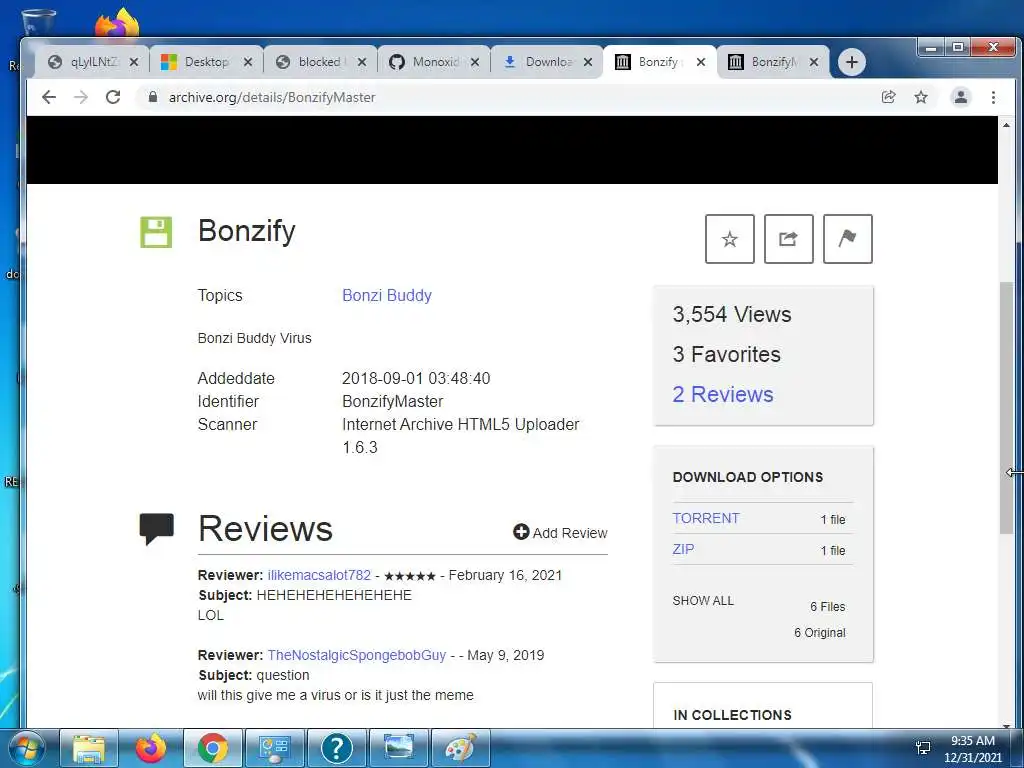The height and width of the screenshot is (768, 1024).
Task: Click the padlock site info icon
Action: point(153,97)
